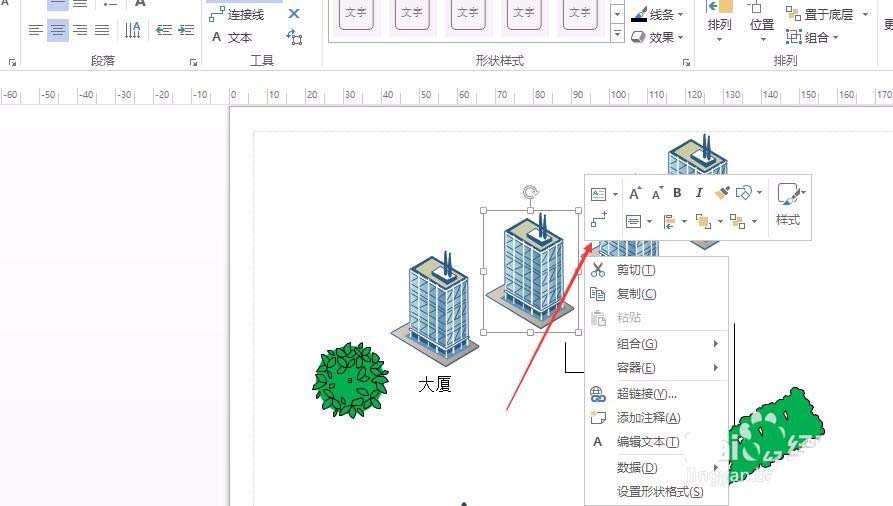893x506 pixels.
Task: Justify paragraph text
Action: pyautogui.click(x=102, y=30)
